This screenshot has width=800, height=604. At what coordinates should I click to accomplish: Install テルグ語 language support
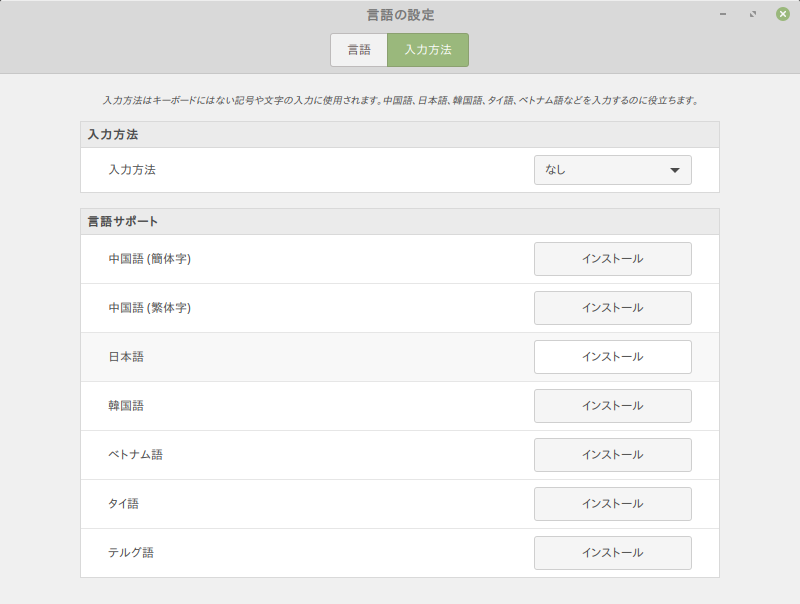tap(612, 553)
